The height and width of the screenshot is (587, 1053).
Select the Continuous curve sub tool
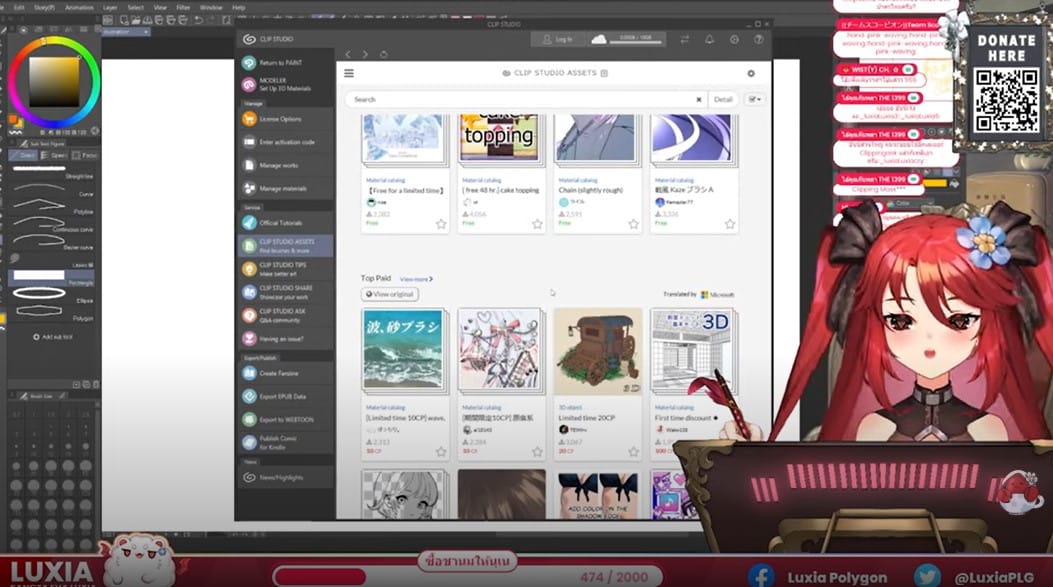click(52, 224)
